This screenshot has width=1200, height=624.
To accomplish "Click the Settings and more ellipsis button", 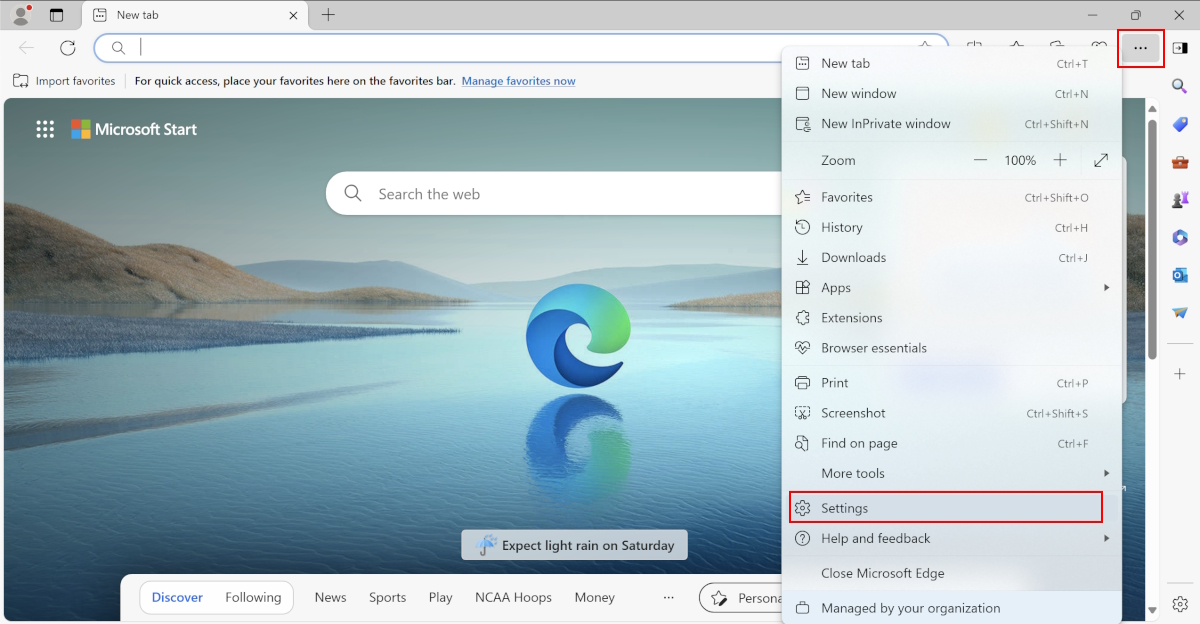I will click(x=1140, y=48).
